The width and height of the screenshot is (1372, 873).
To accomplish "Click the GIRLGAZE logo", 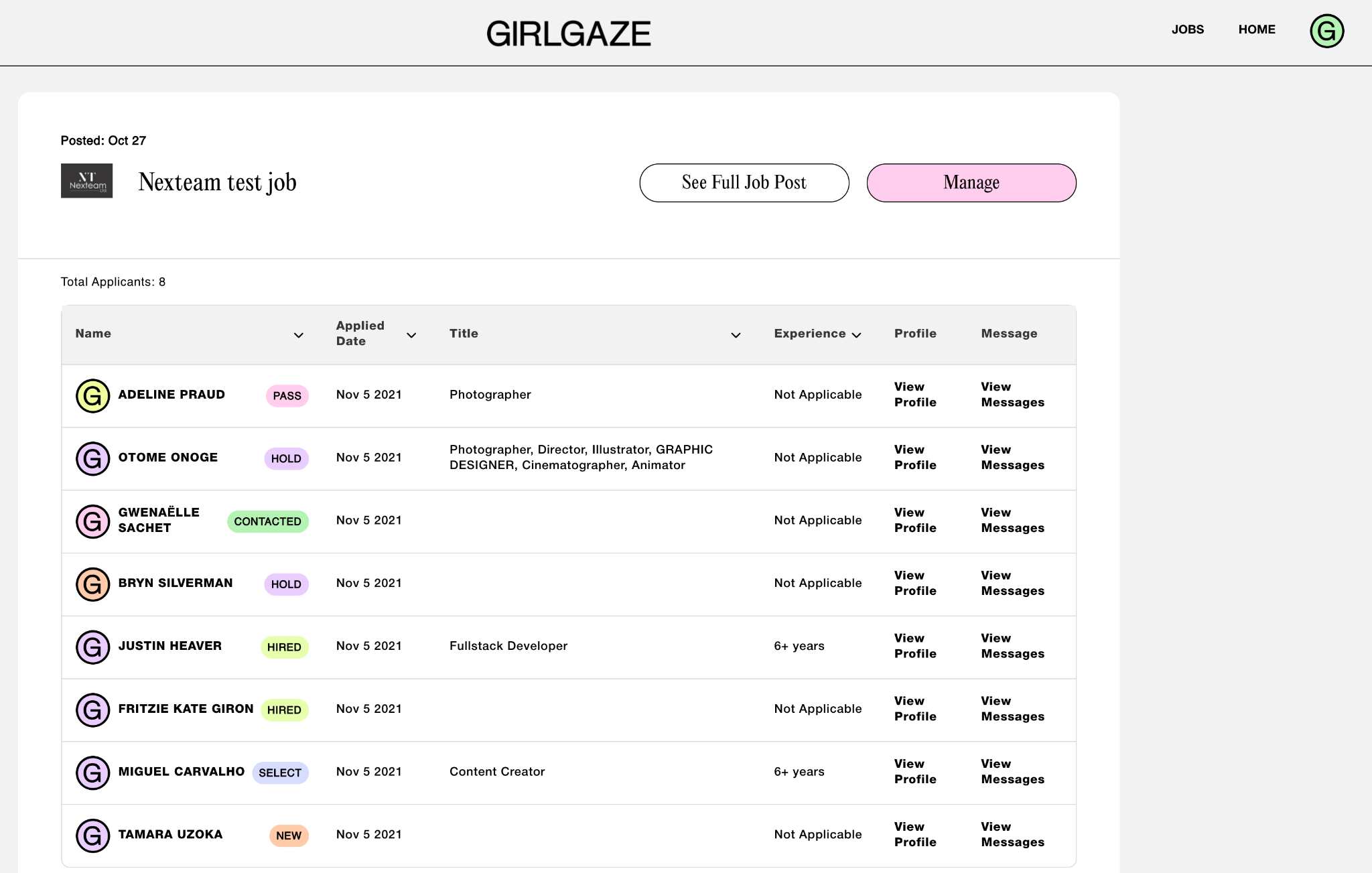I will click(x=568, y=33).
